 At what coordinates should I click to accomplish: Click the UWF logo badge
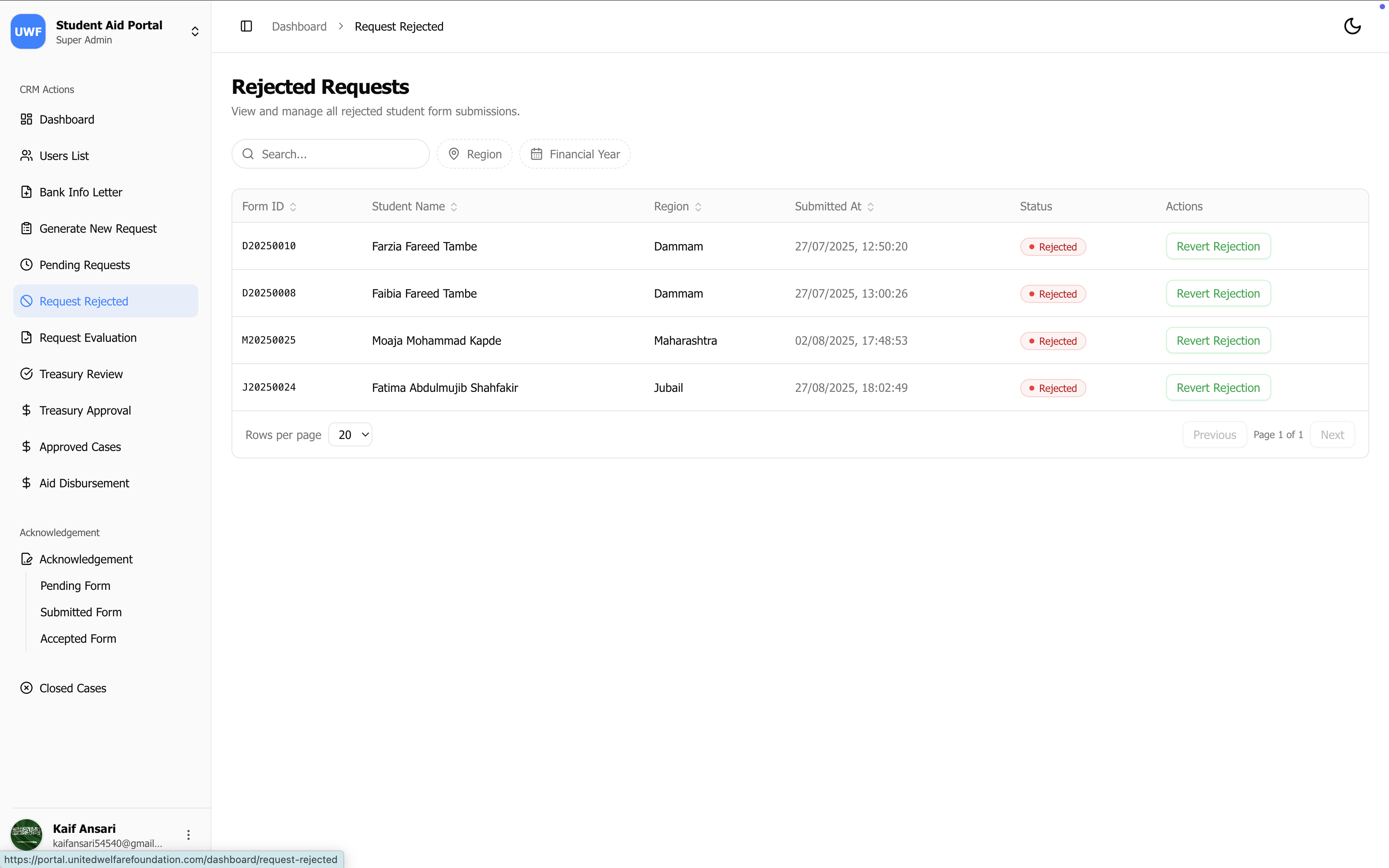coord(28,31)
